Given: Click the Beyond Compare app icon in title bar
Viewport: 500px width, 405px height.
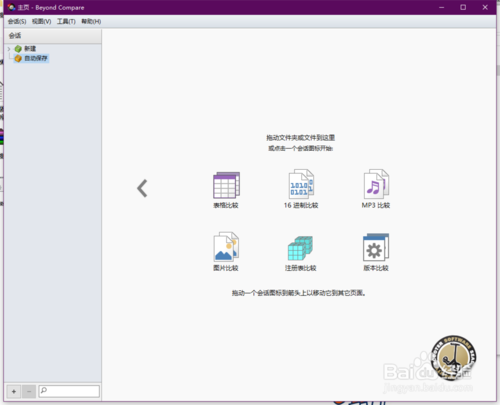Looking at the screenshot, I should tap(11, 7).
